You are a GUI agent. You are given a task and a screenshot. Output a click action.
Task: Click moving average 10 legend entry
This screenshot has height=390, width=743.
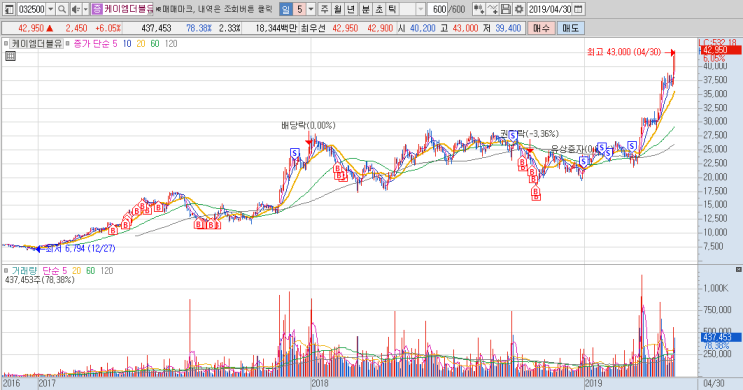[x=127, y=44]
